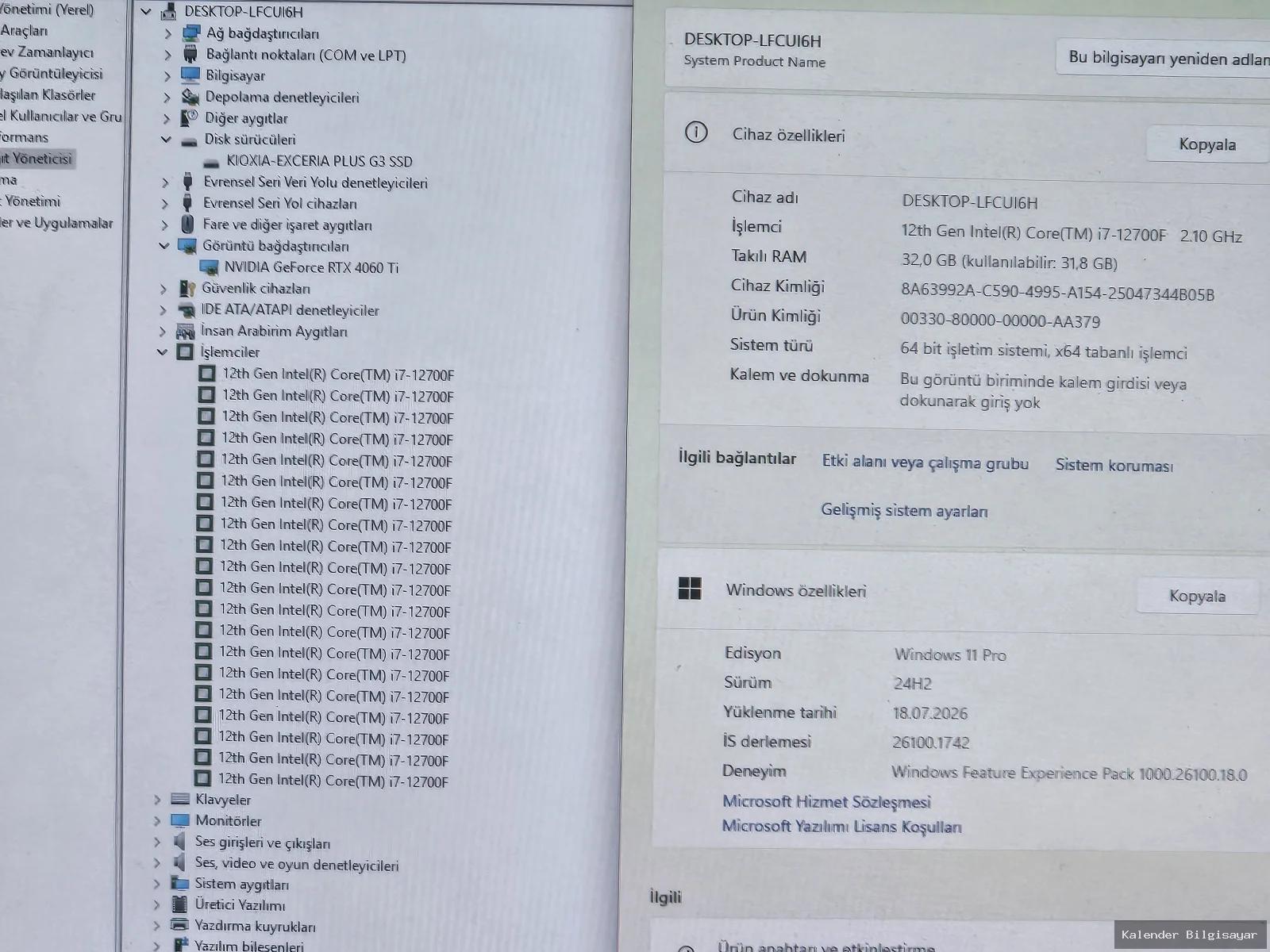Screen dimensions: 1270x952
Task: Expand the Ağ bağdaştırıcıları node
Action: pyautogui.click(x=167, y=33)
